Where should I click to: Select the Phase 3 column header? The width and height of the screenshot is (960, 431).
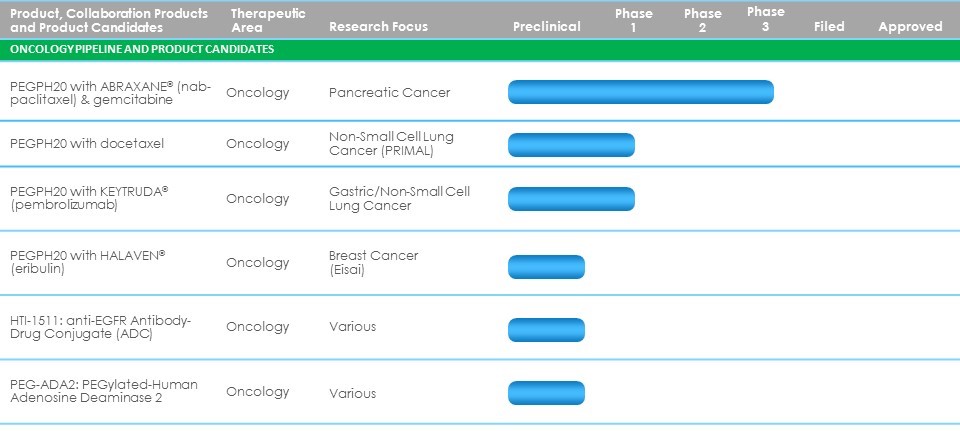(765, 19)
